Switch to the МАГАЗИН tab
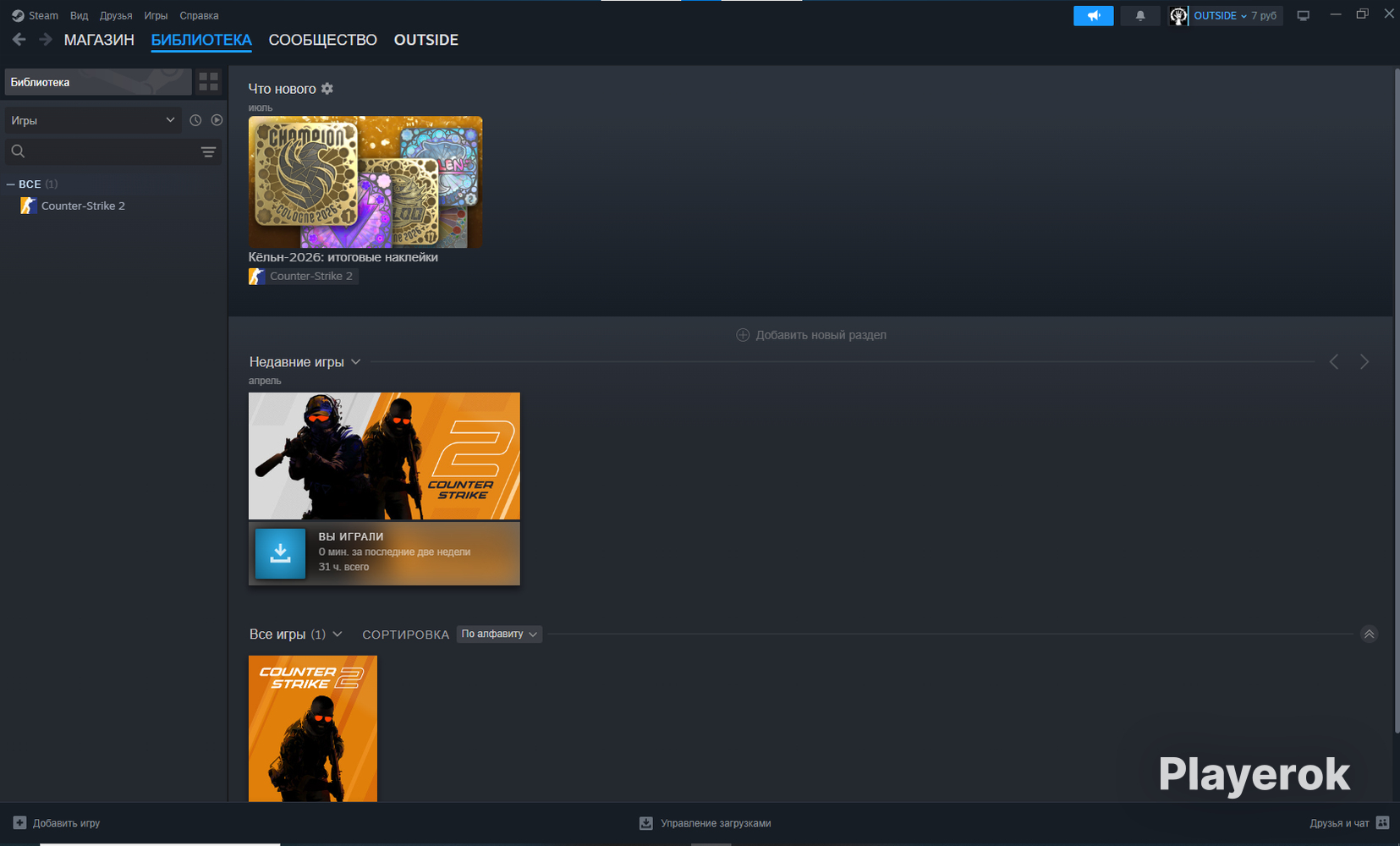1400x846 pixels. point(99,40)
